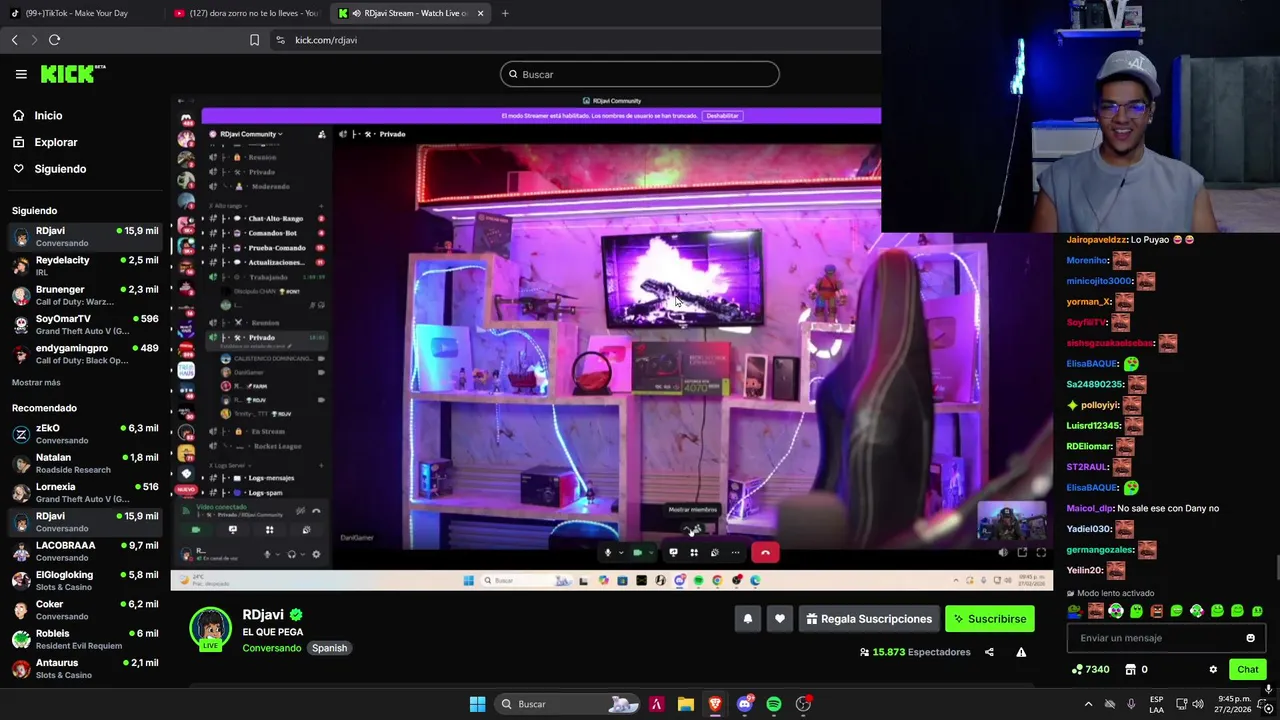Screen dimensions: 1280x720
Task: Open Spotify from the Windows taskbar
Action: tap(774, 704)
